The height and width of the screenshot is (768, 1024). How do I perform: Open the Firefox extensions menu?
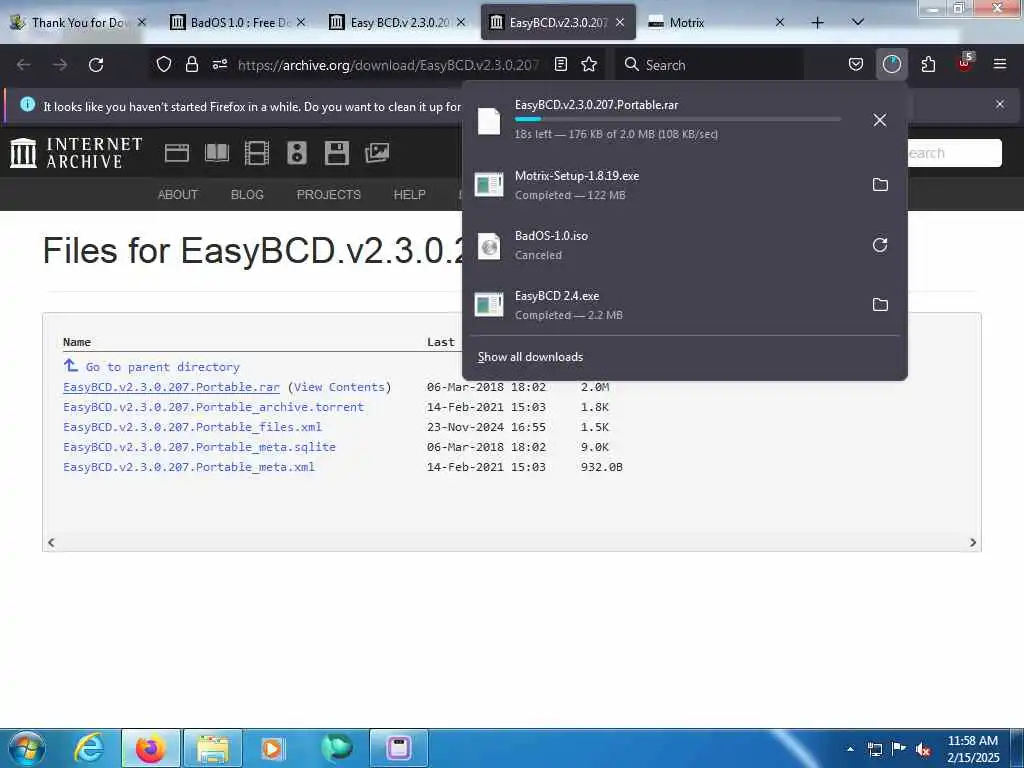[x=928, y=64]
